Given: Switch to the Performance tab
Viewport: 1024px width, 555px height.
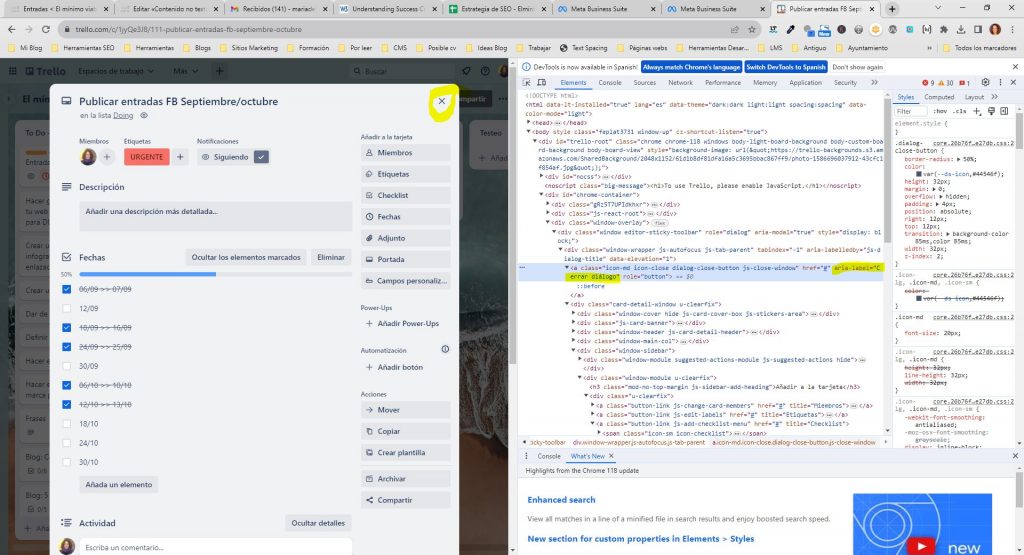Looking at the screenshot, I should tap(723, 83).
